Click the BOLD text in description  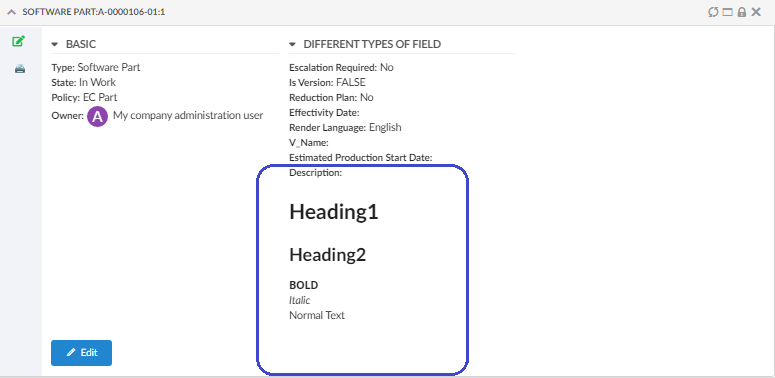[303, 285]
